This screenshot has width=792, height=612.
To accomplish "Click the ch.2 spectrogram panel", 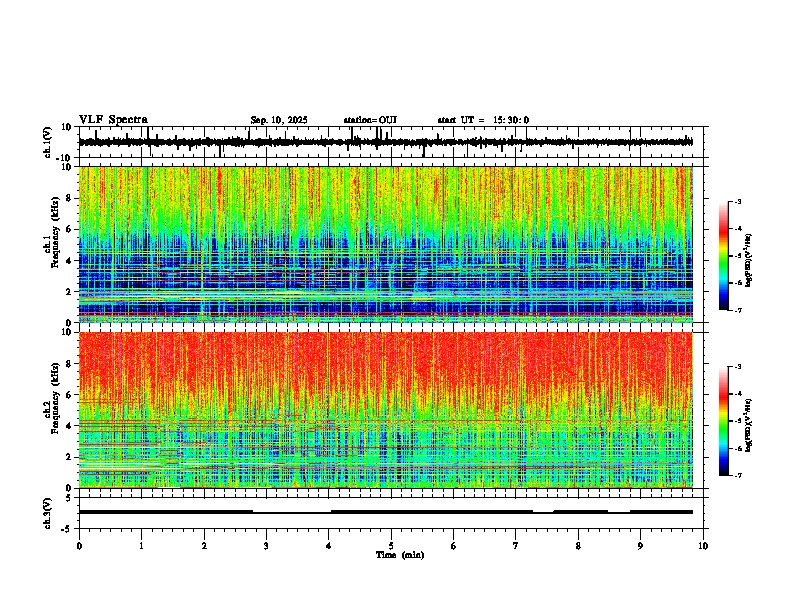I will pos(385,410).
